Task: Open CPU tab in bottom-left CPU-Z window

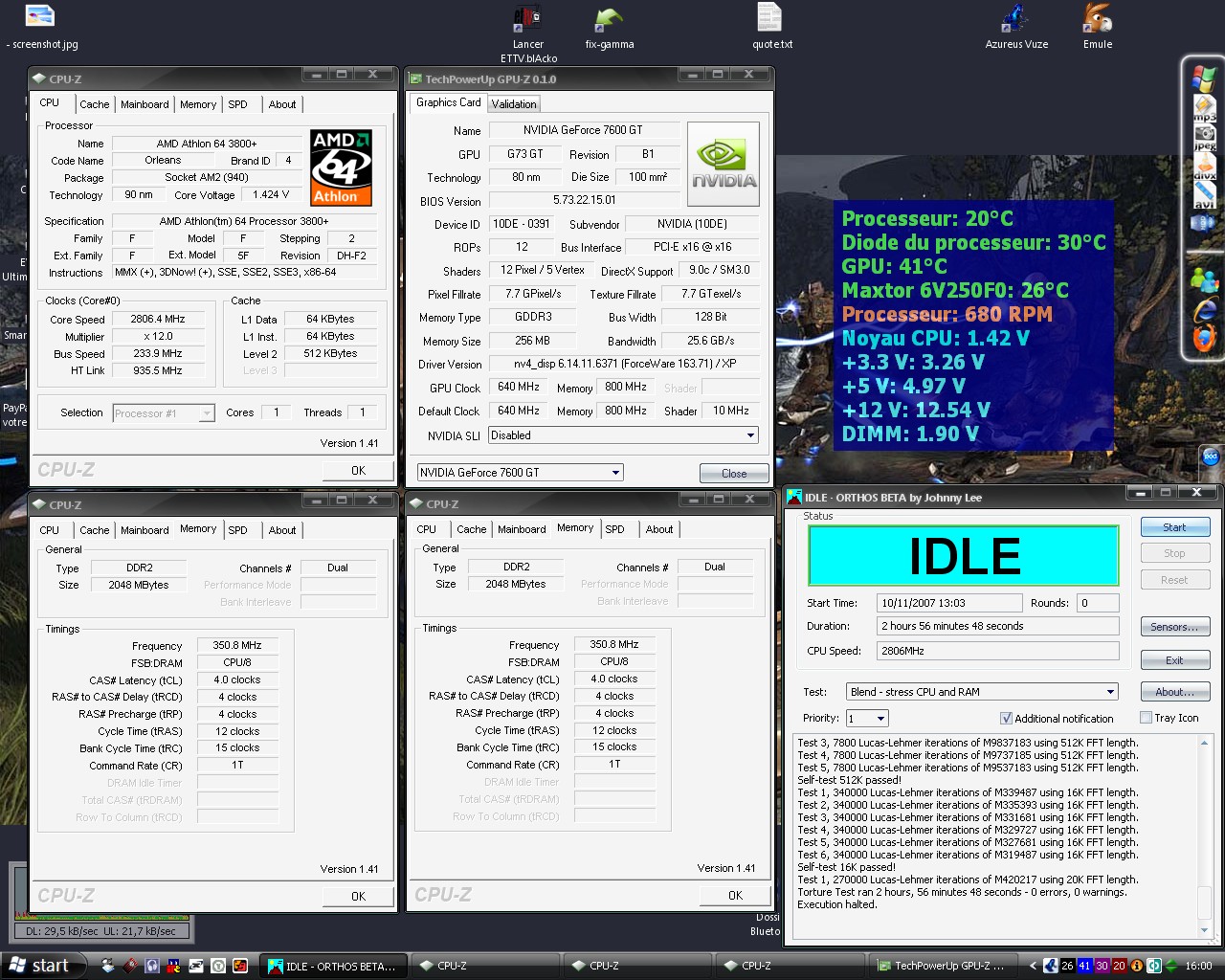Action: coord(49,529)
